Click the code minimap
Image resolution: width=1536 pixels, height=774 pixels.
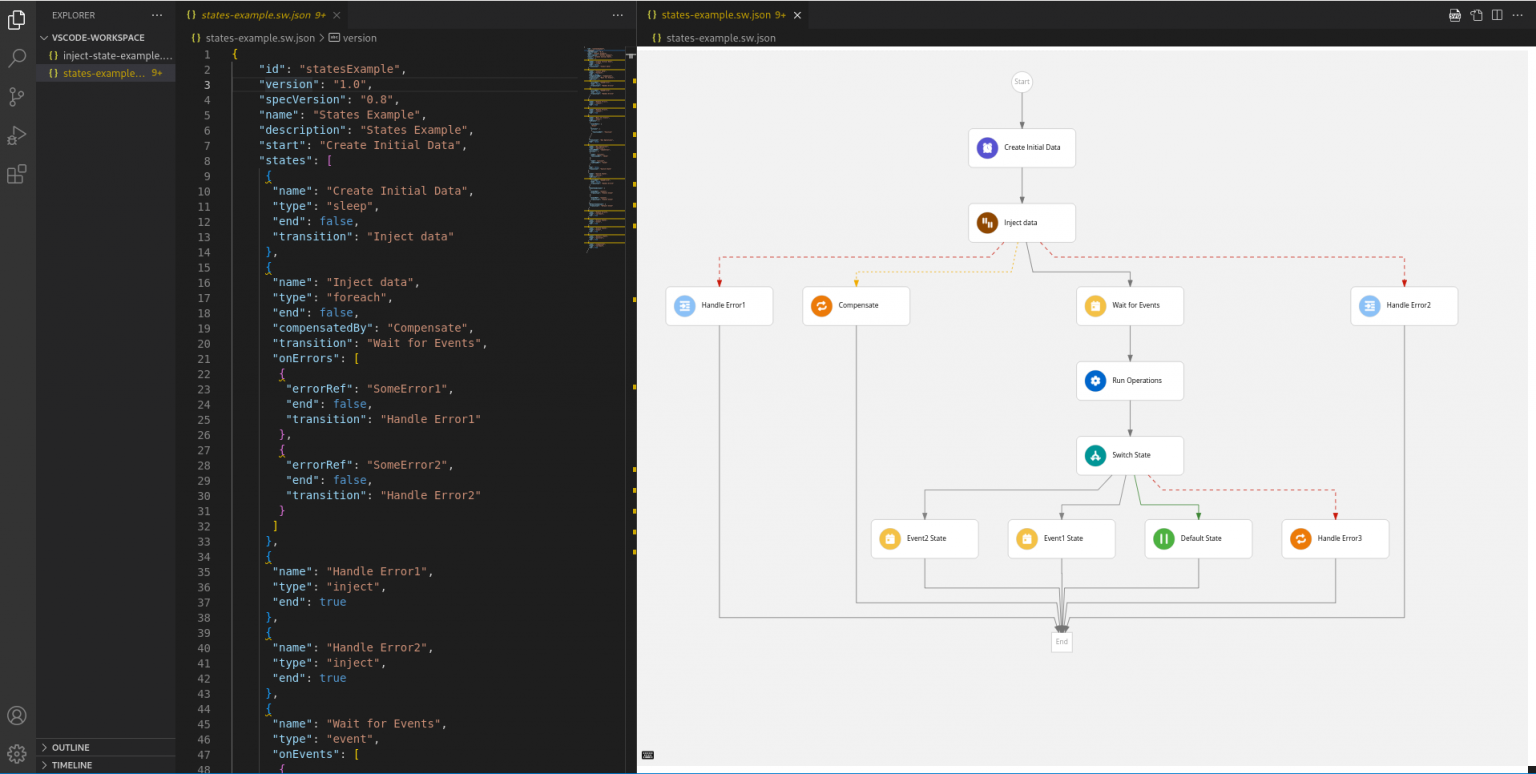pyautogui.click(x=604, y=150)
